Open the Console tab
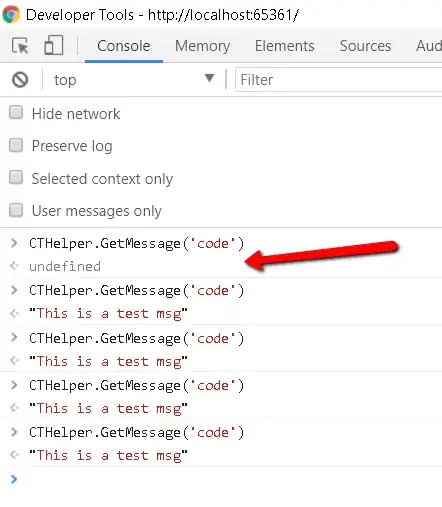Screen dimensions: 442x507 124,46
